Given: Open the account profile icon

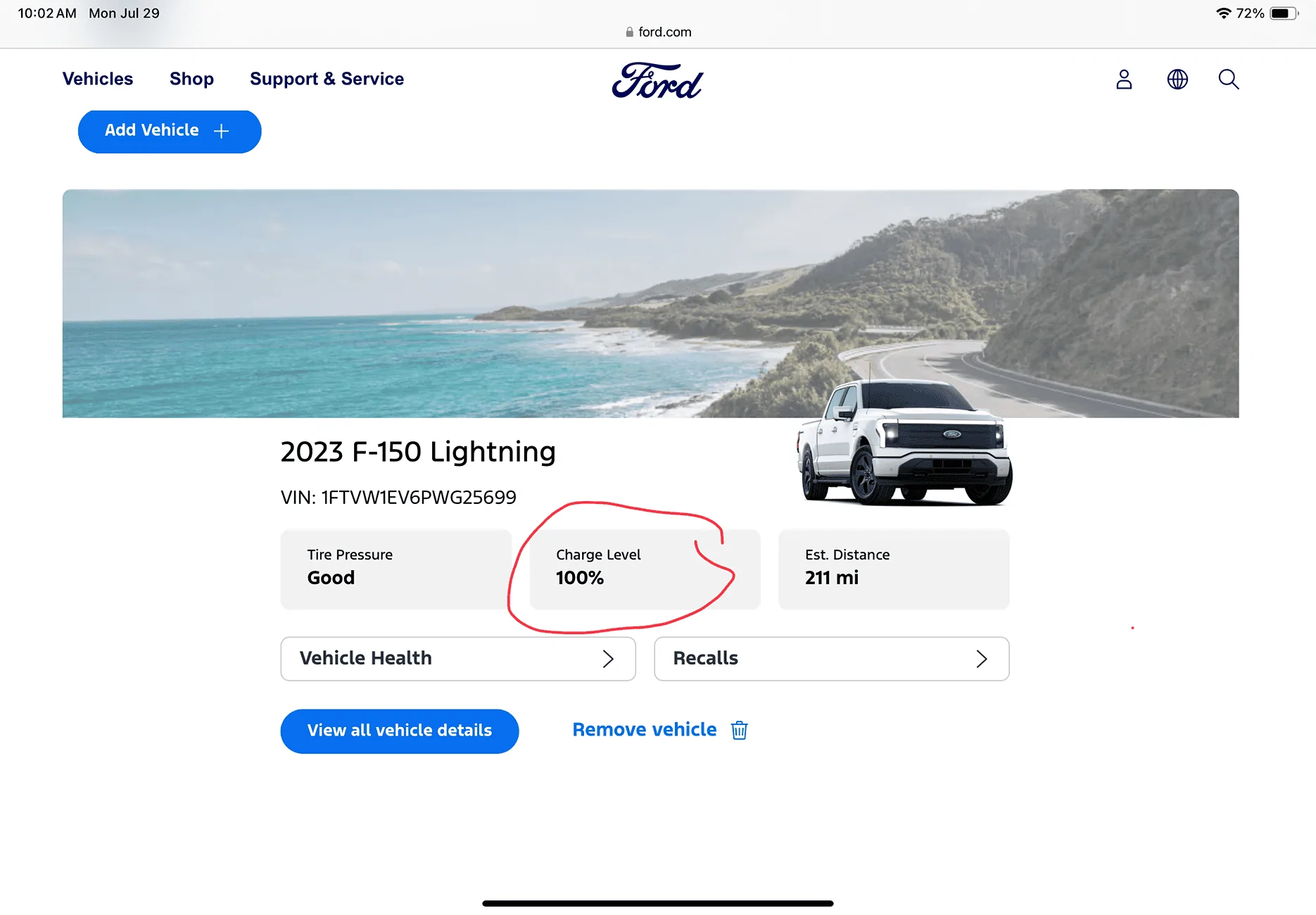Looking at the screenshot, I should [1124, 80].
